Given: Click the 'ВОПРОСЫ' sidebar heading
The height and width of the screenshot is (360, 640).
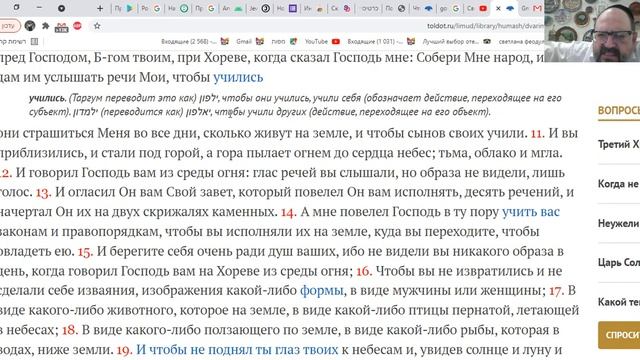Looking at the screenshot, I should [619, 111].
